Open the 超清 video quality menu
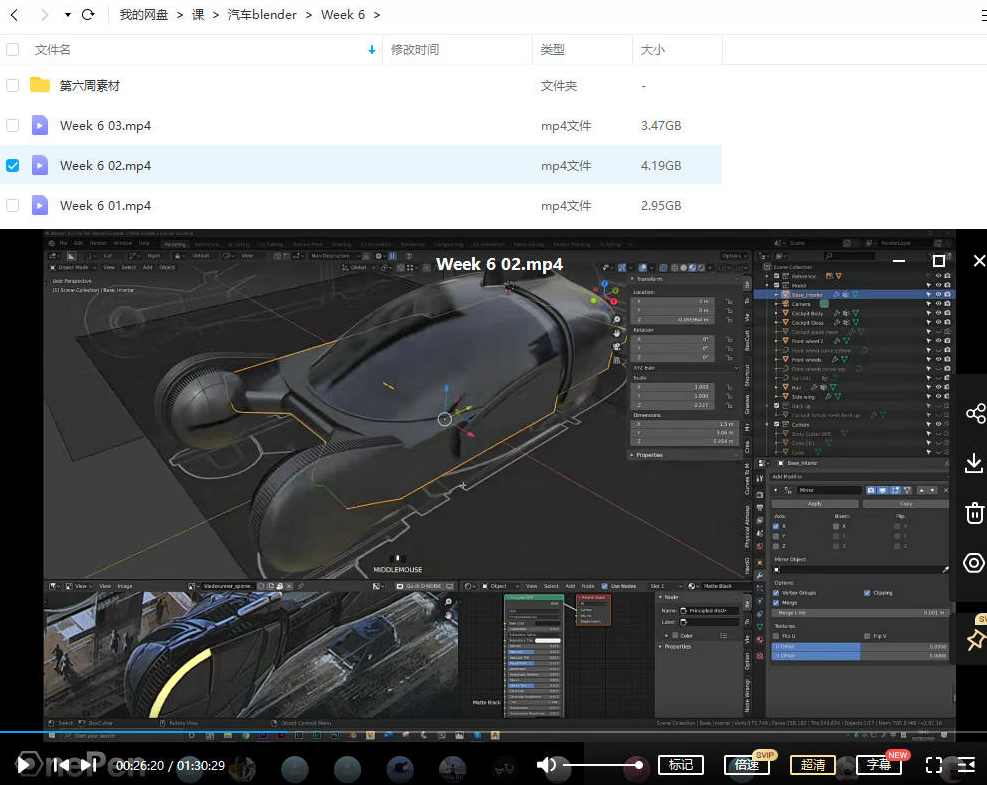Image resolution: width=987 pixels, height=785 pixels. pos(813,765)
